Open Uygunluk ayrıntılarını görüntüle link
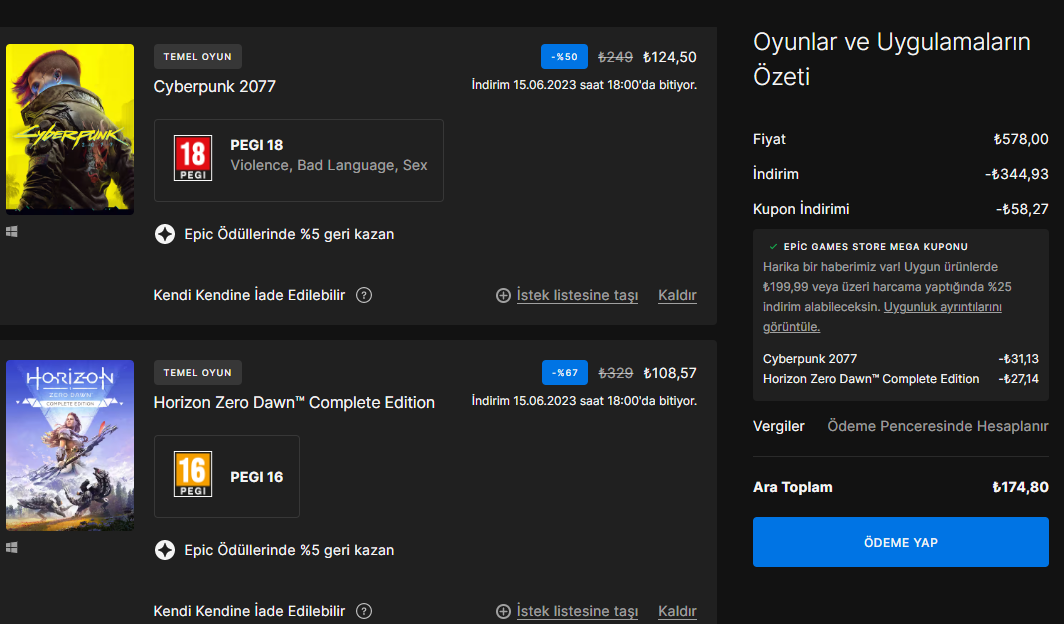1064x624 pixels. pyautogui.click(x=943, y=307)
